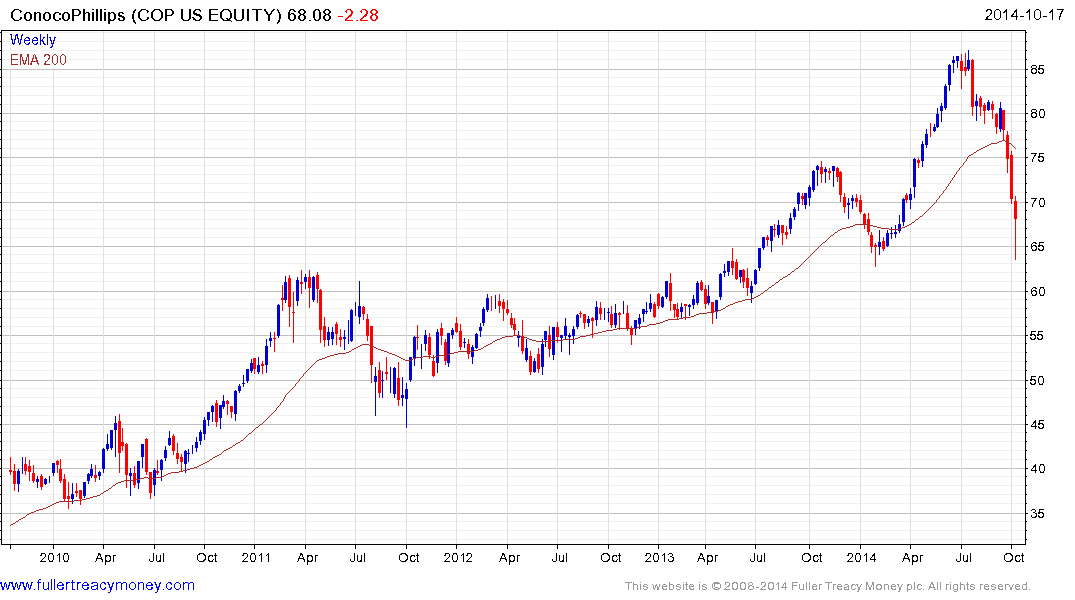Click the 80 price axis label

pyautogui.click(x=1037, y=114)
